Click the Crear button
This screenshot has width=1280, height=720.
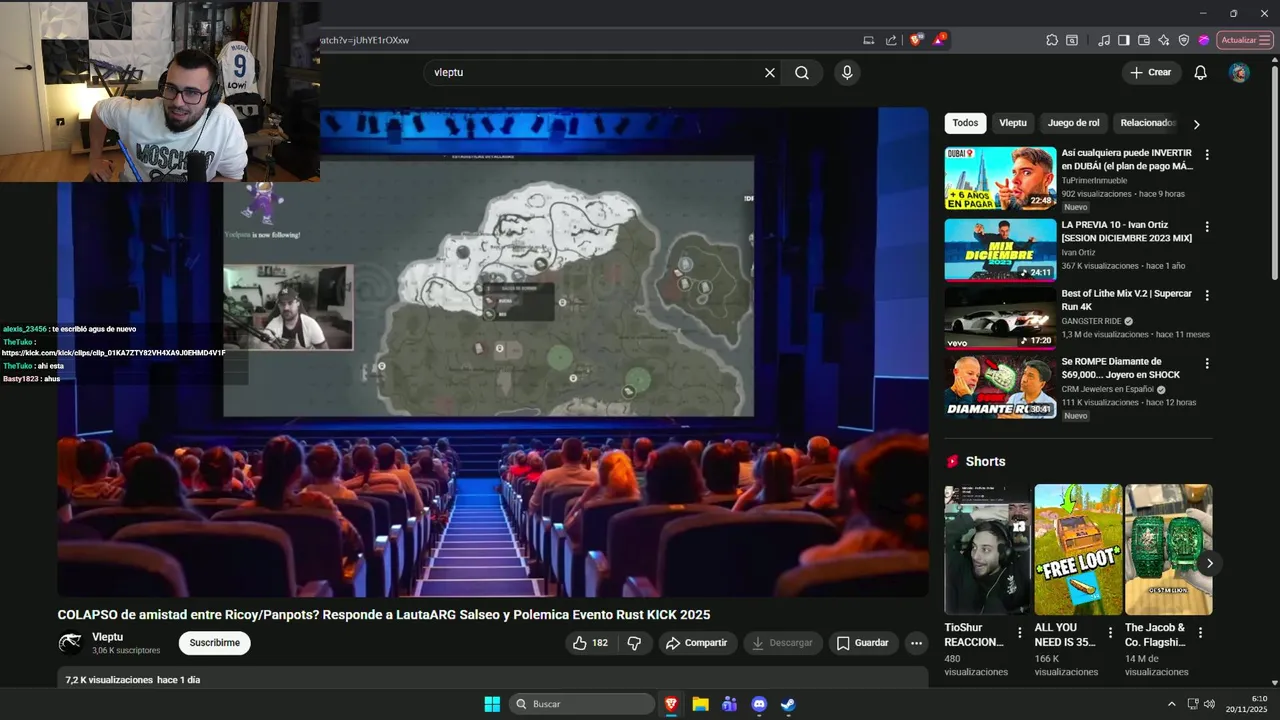[x=1150, y=72]
